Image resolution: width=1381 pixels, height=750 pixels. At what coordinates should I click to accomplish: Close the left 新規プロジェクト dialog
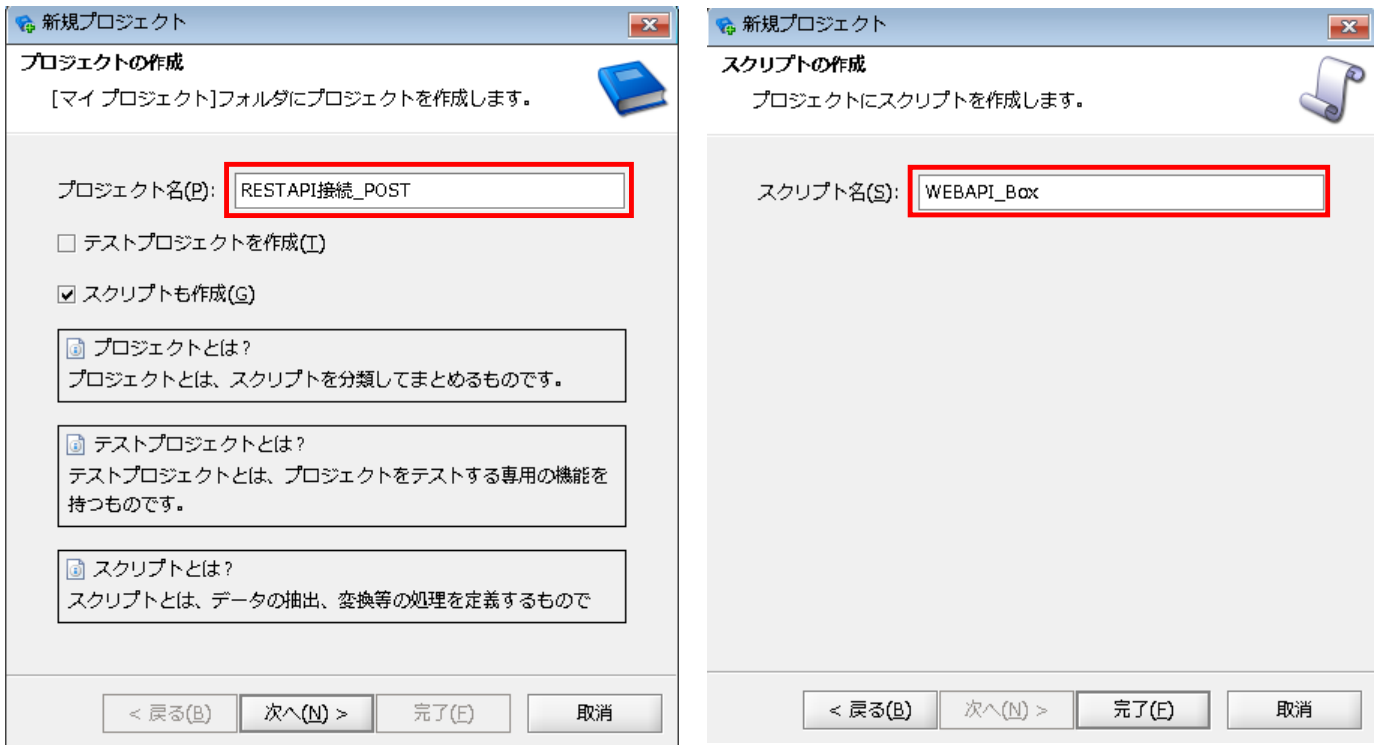(x=651, y=25)
